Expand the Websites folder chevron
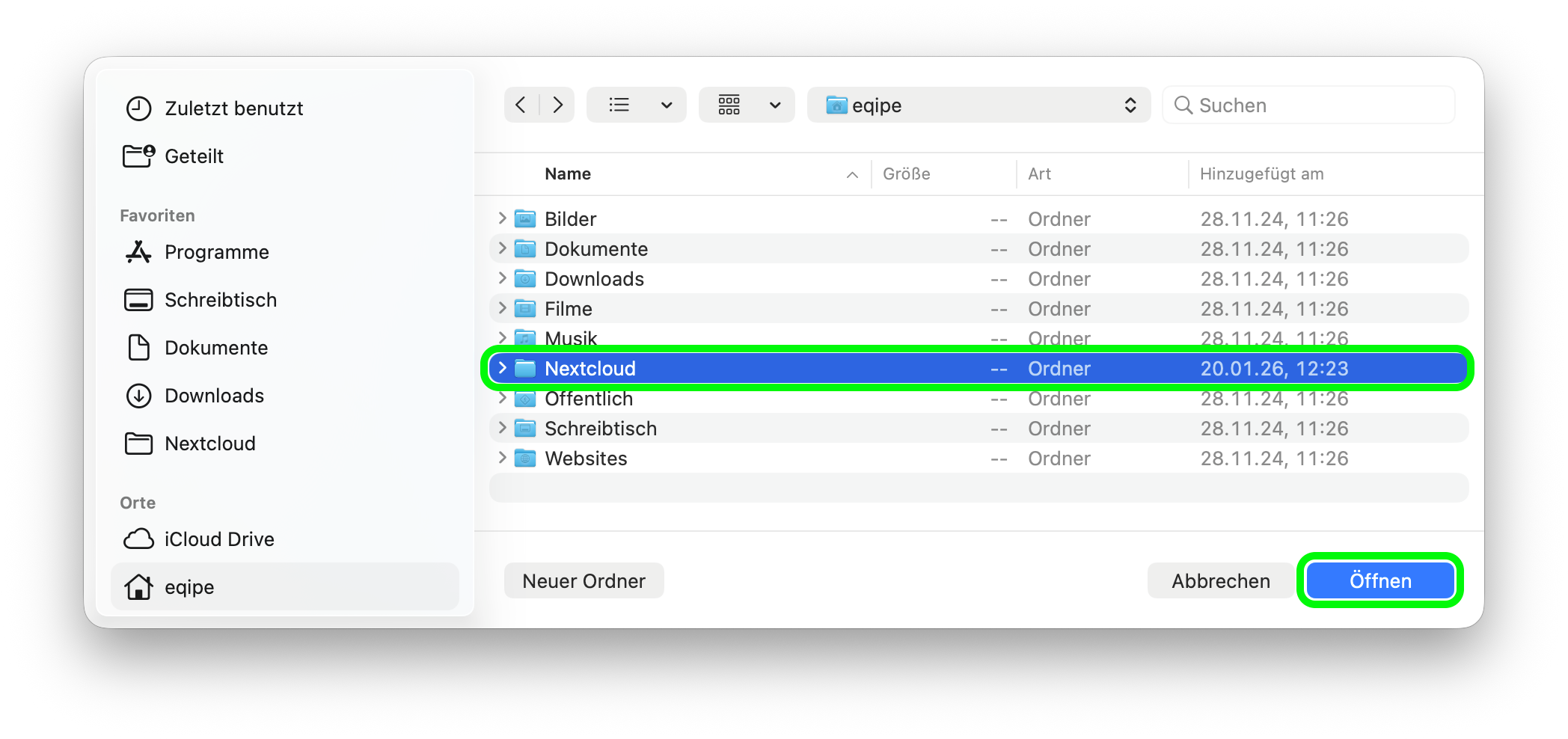1568x739 pixels. tap(502, 458)
